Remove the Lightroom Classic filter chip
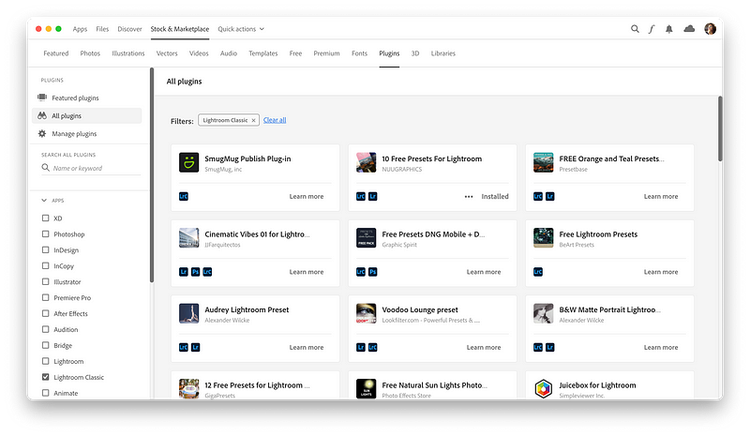This screenshot has height=436, width=750. pos(254,120)
